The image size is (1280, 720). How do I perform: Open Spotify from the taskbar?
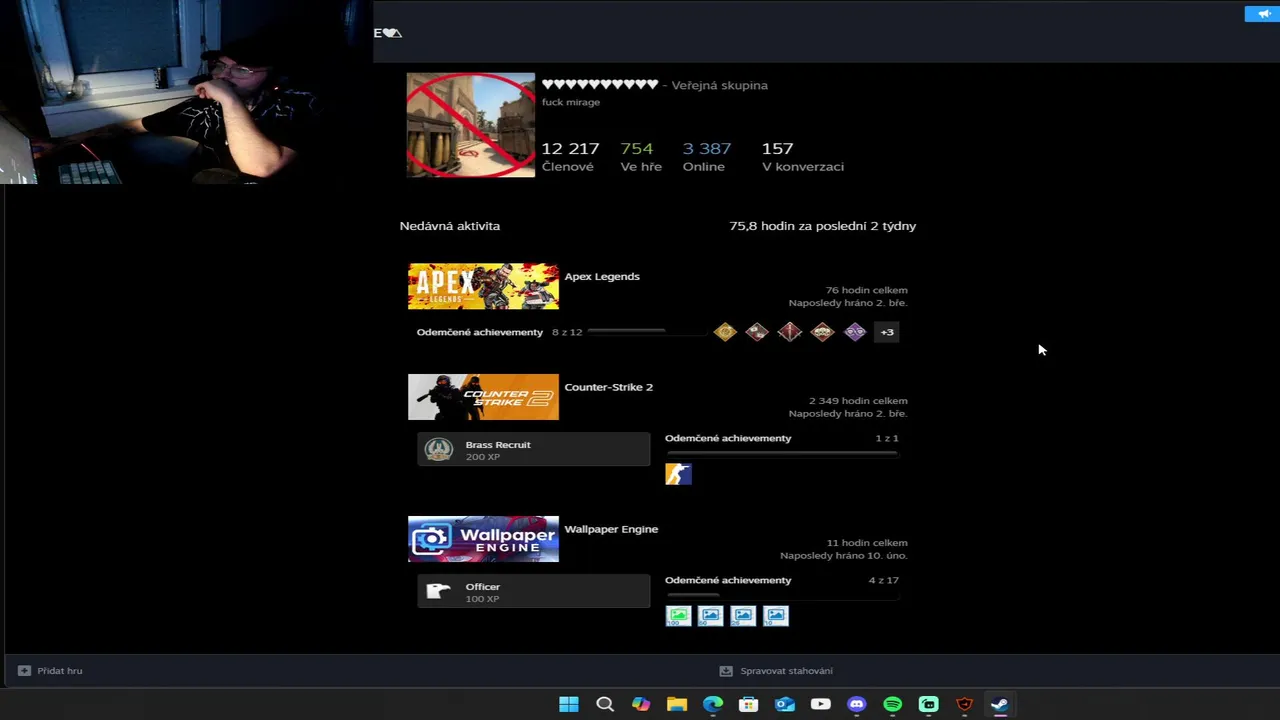pos(893,704)
